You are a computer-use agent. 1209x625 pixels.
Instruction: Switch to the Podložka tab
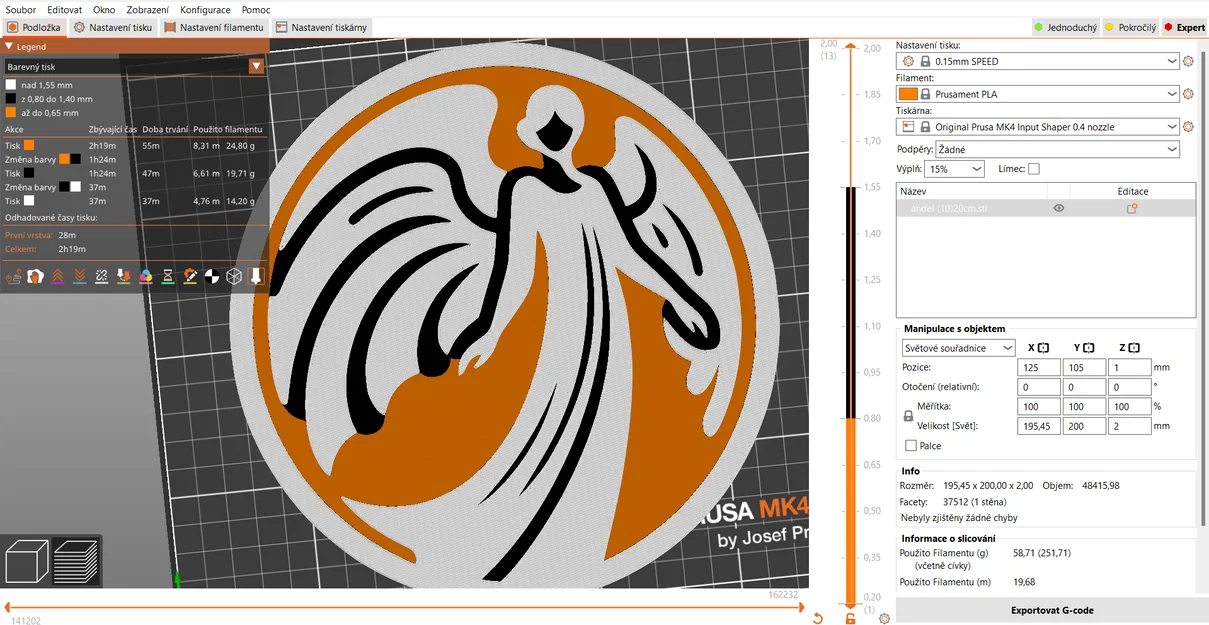coord(34,28)
